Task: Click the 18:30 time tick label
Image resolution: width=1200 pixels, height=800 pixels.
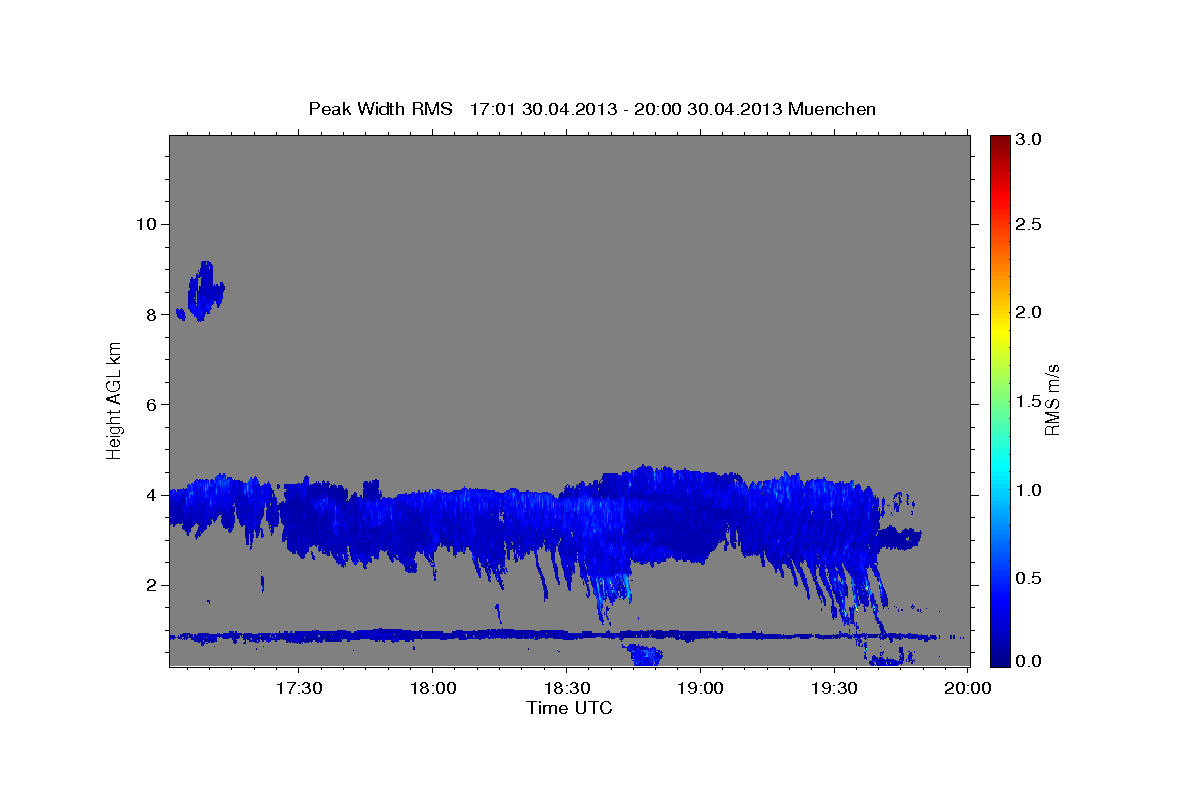Action: (x=566, y=688)
